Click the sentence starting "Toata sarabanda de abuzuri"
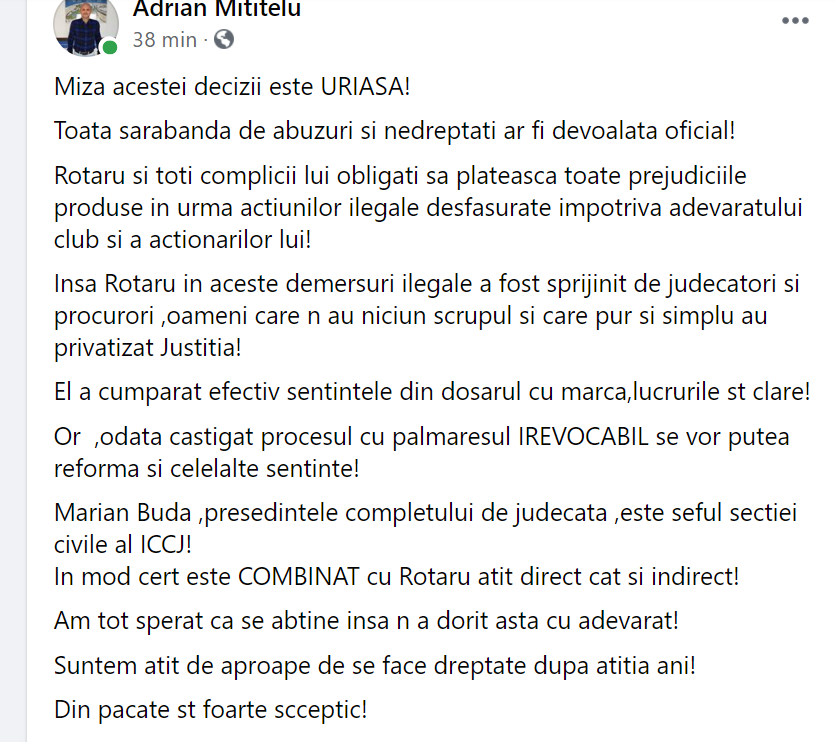The height and width of the screenshot is (742, 835). click(x=395, y=131)
